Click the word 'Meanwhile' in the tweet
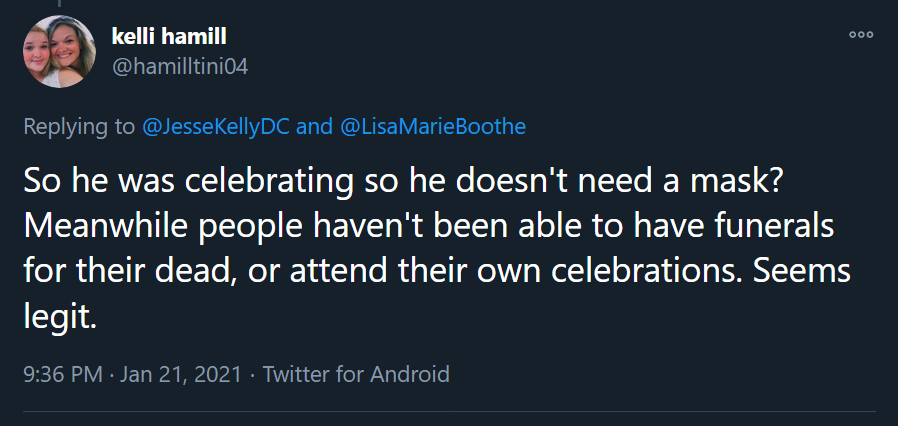898x426 pixels. (96, 227)
